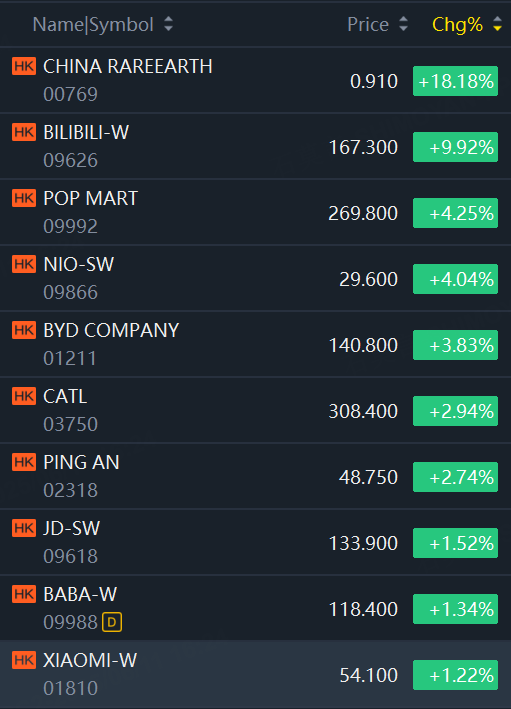Viewport: 511px width, 709px height.
Task: Click symbol code 09988
Action: (x=71, y=623)
